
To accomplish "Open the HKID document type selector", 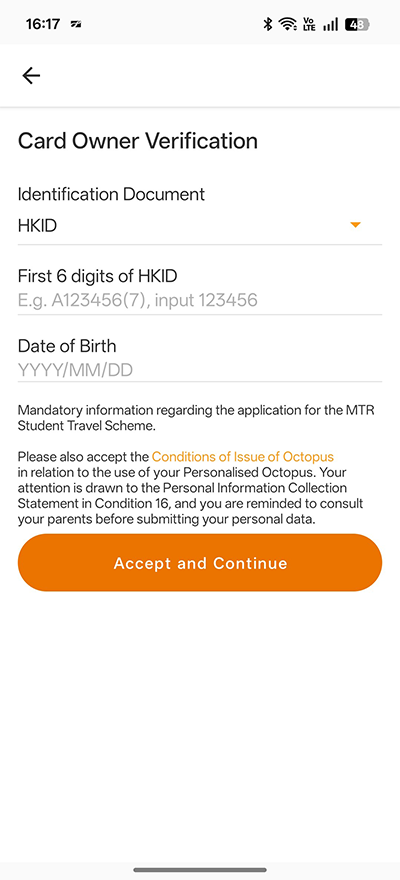I will coord(200,226).
